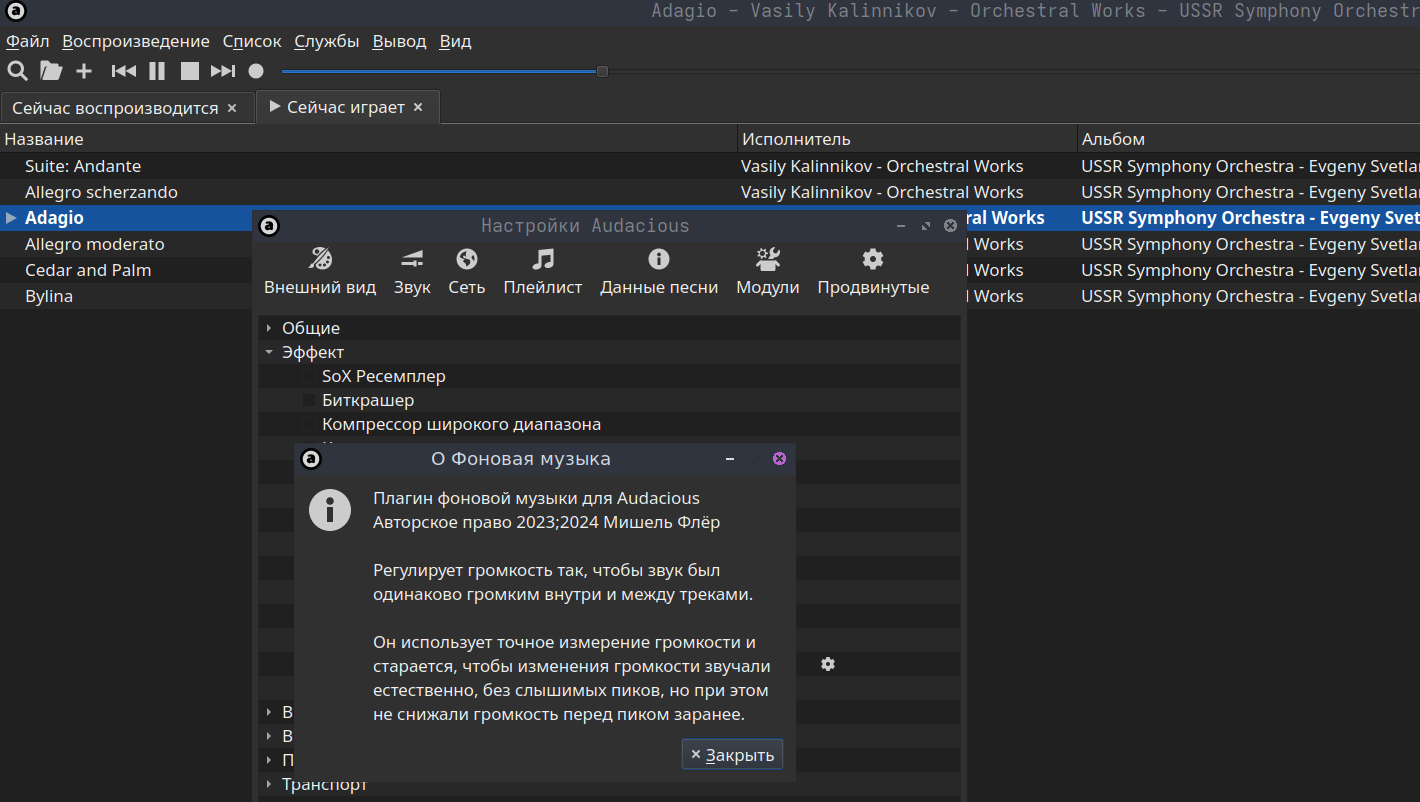Click the search library magnifier icon
The image size is (1420, 802).
[17, 71]
